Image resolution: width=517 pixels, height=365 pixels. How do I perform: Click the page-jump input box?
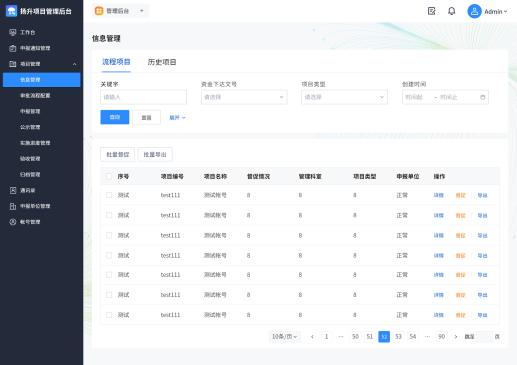click(x=484, y=337)
